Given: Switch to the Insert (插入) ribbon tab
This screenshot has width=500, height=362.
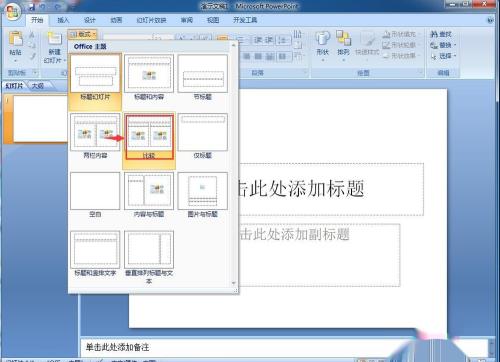Looking at the screenshot, I should (63, 20).
